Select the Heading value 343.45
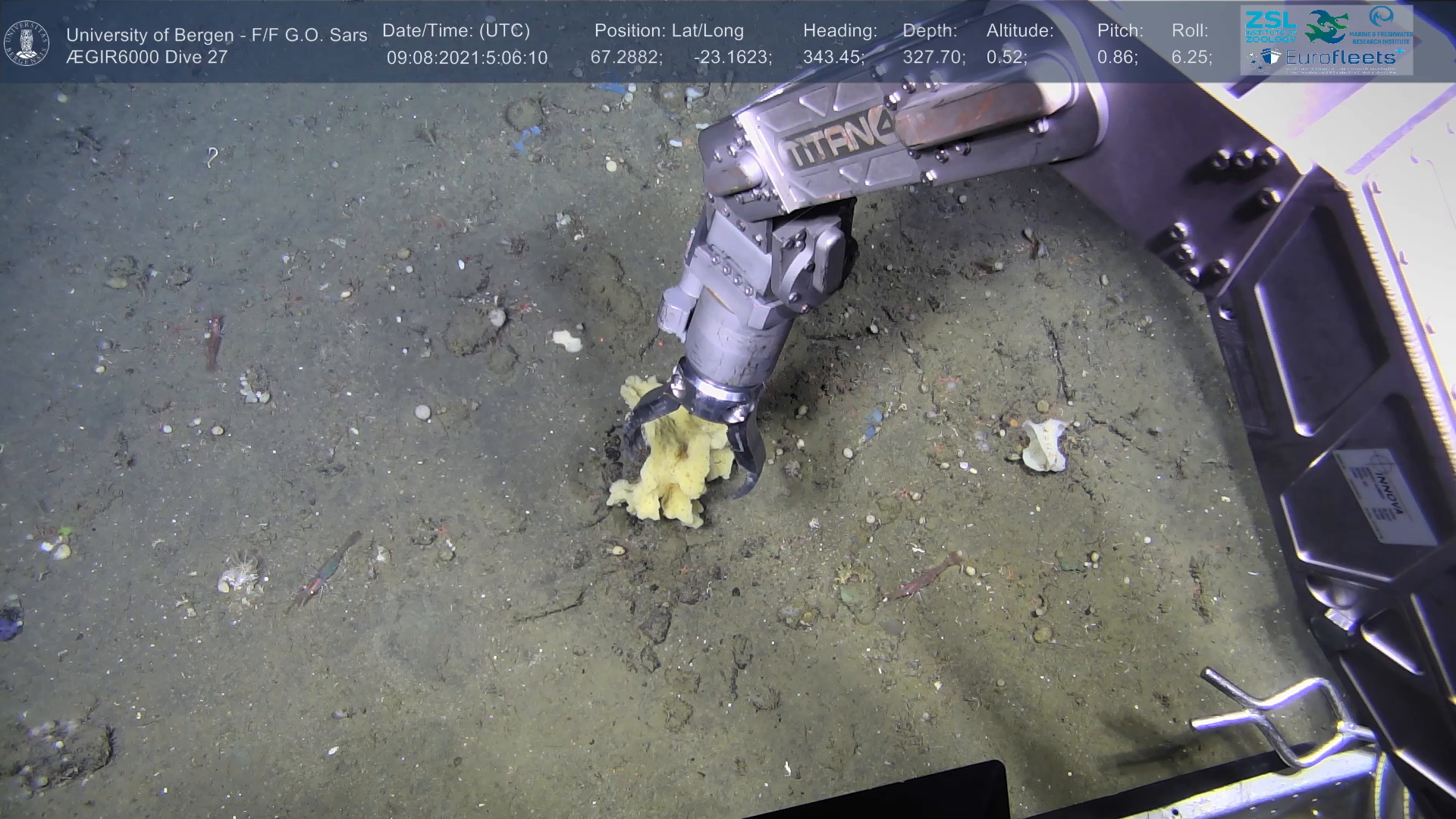Image resolution: width=1456 pixels, height=819 pixels. 833,58
